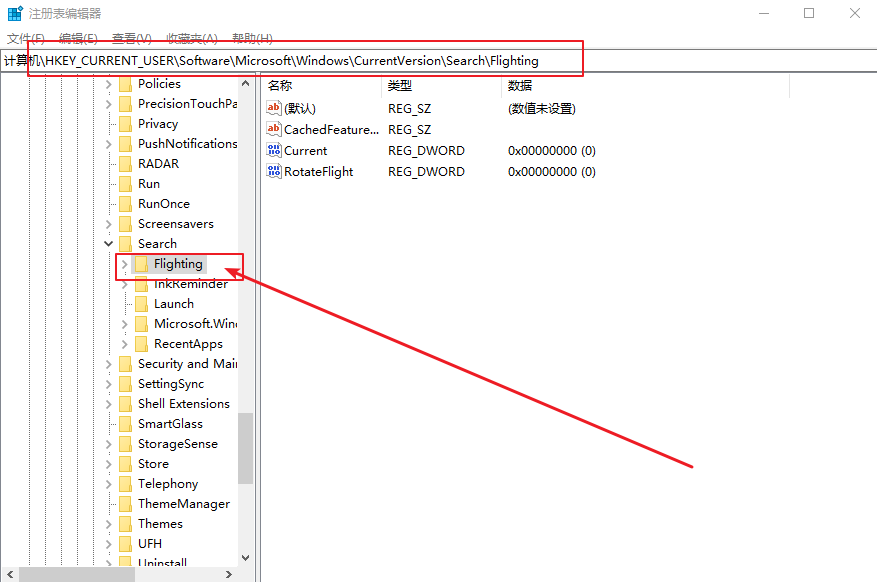Click the Registry Editor app icon in title bar
The width and height of the screenshot is (877, 582).
coord(14,13)
